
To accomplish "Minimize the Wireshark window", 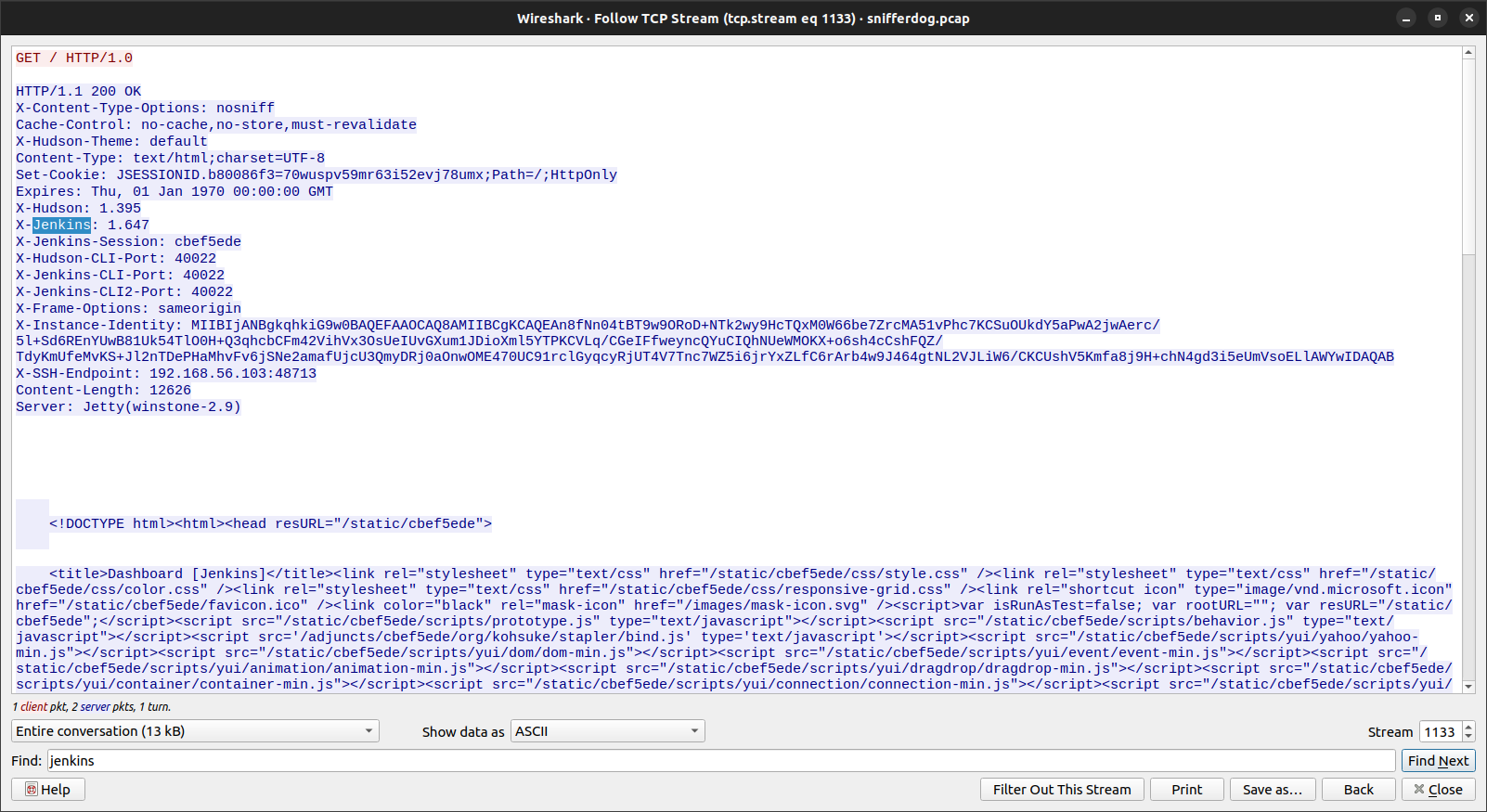I will 1406,18.
